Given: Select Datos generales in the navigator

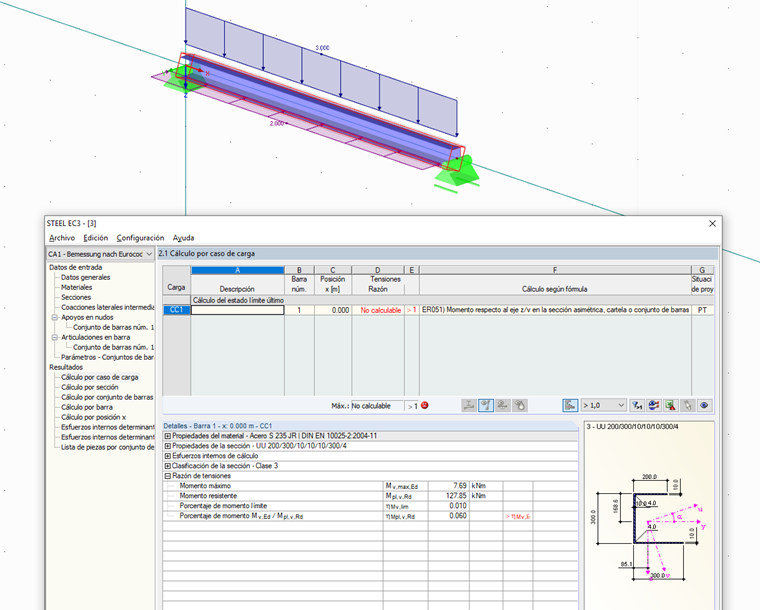Looking at the screenshot, I should pyautogui.click(x=85, y=277).
